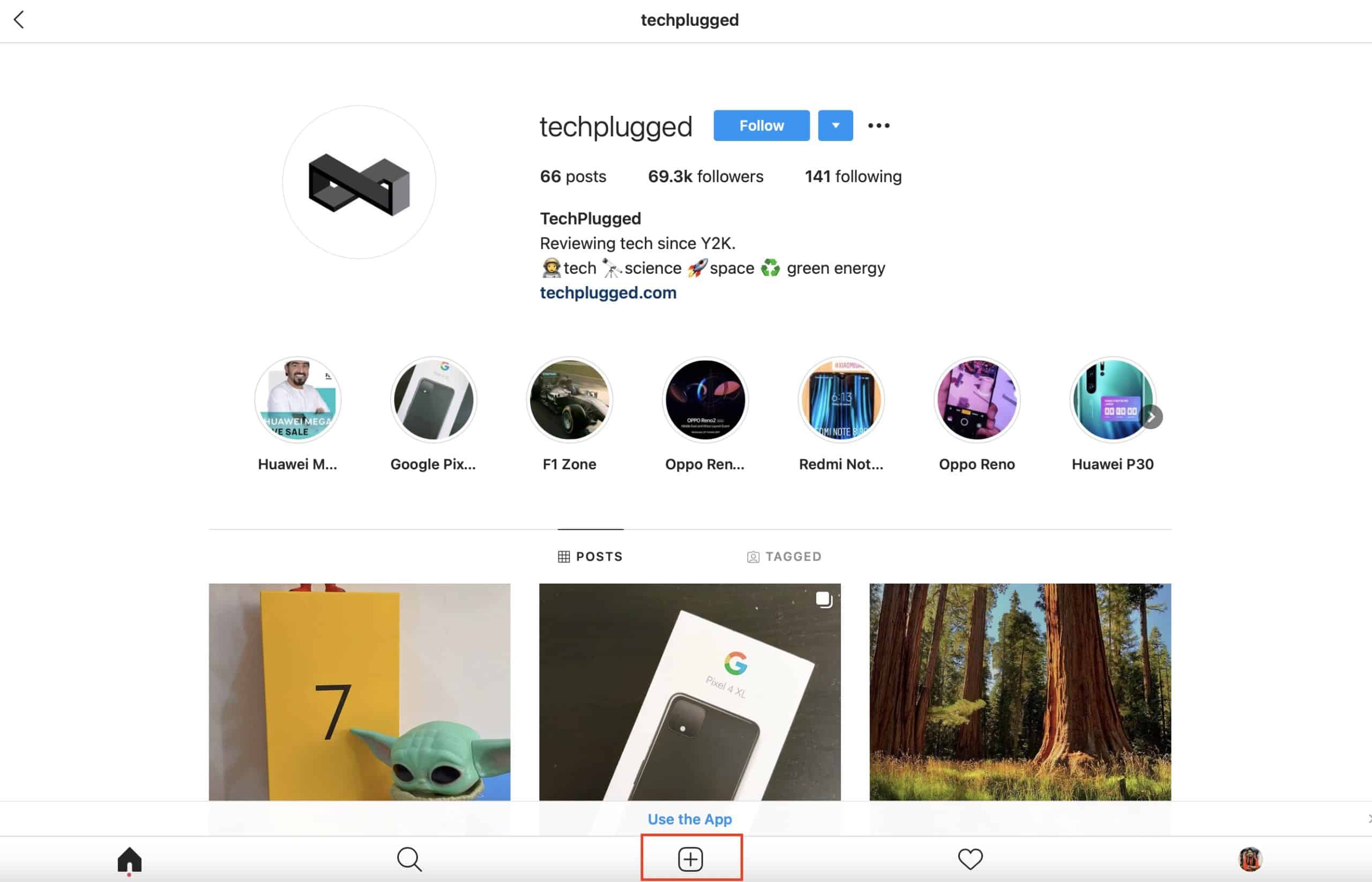This screenshot has height=882, width=1372.
Task: Open techplugged.com profile link
Action: [608, 293]
